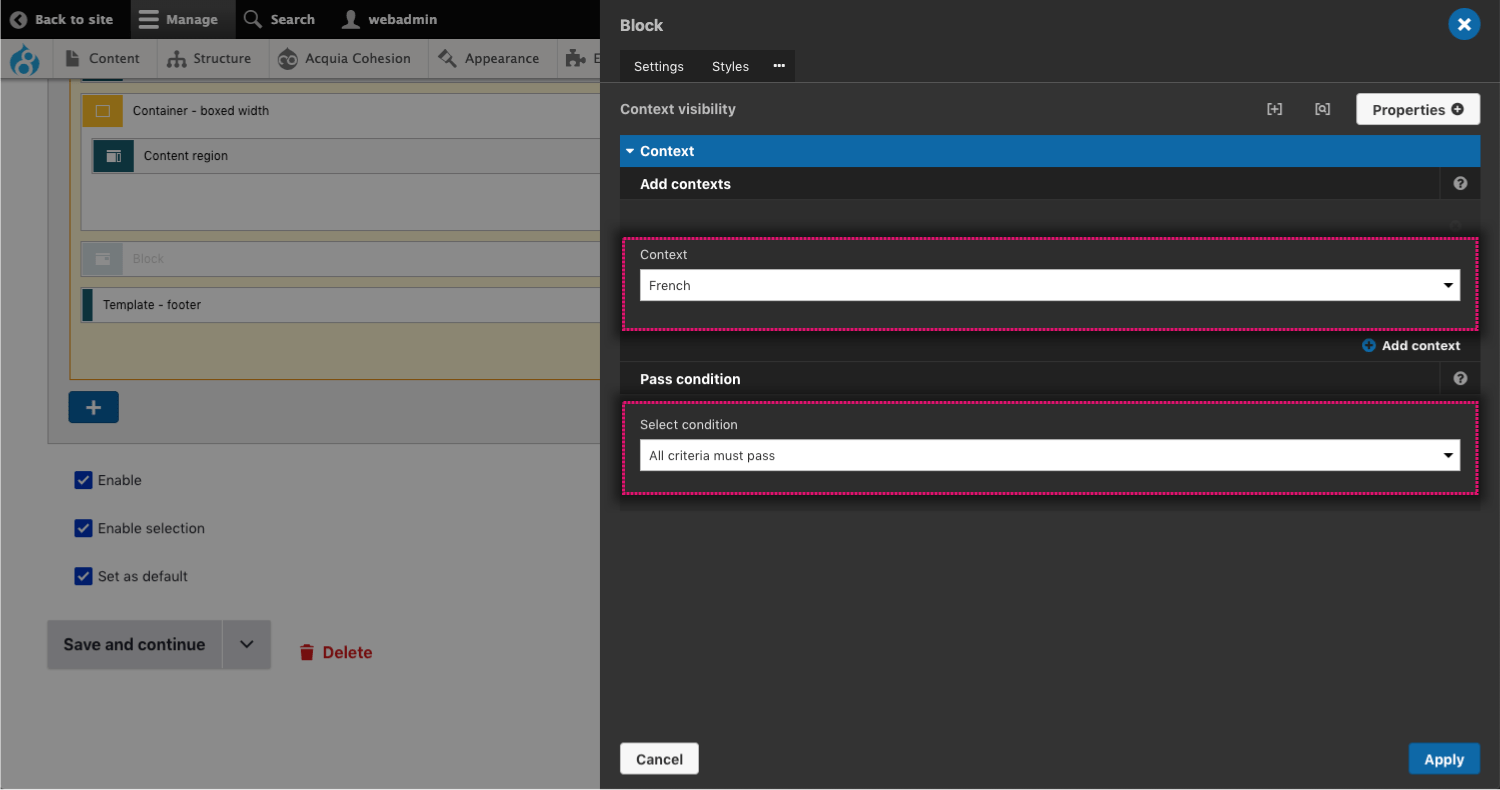Viewport: 1500px width, 790px height.
Task: Click the Drupal logo icon
Action: (x=24, y=60)
